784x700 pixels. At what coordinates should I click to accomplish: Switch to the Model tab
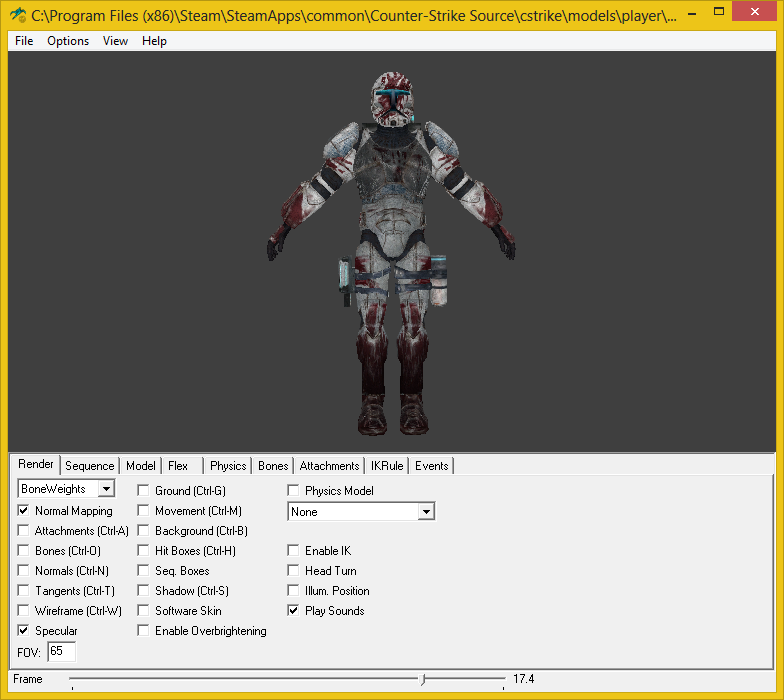pyautogui.click(x=140, y=466)
